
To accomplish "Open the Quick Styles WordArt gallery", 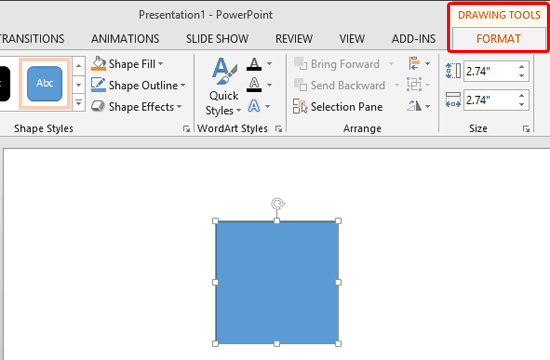I will coord(224,87).
